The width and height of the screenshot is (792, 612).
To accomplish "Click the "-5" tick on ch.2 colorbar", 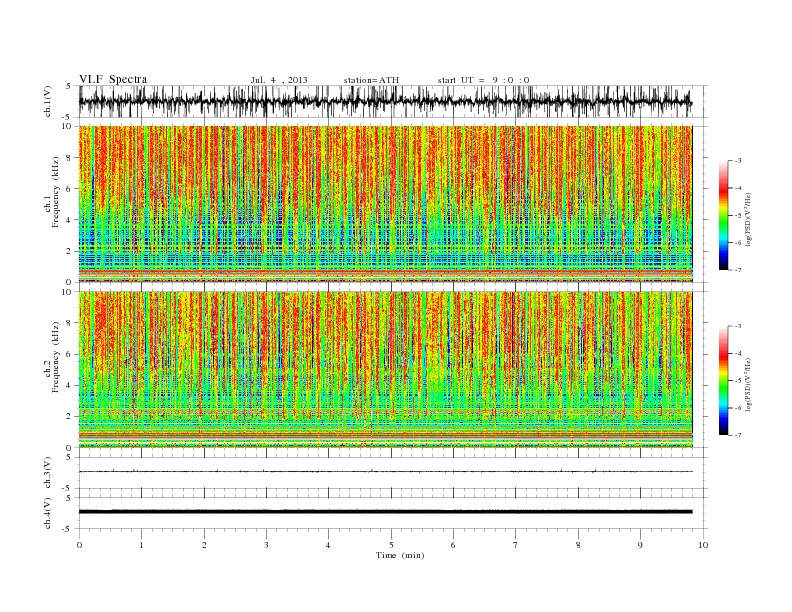I will click(738, 380).
